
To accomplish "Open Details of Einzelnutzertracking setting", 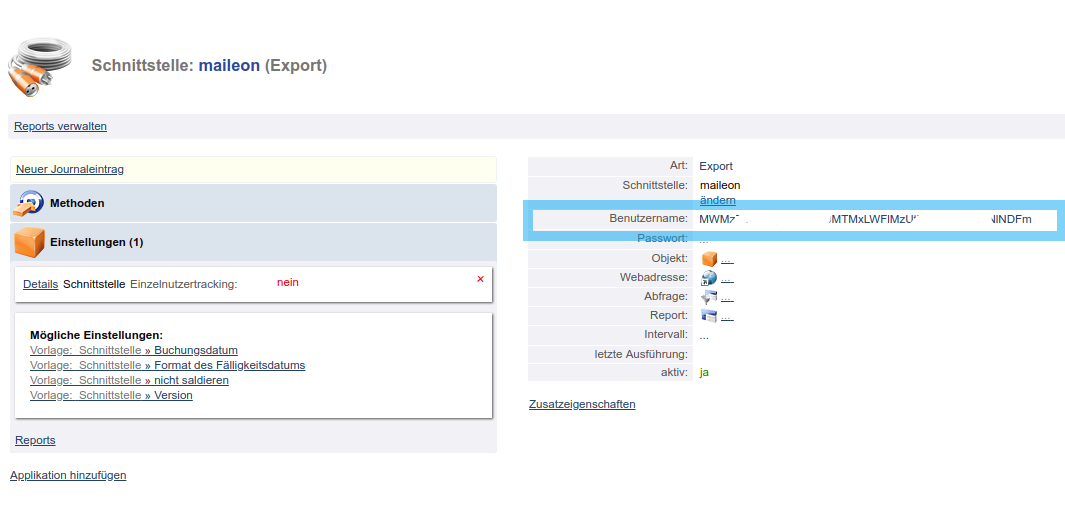I will pyautogui.click(x=40, y=284).
